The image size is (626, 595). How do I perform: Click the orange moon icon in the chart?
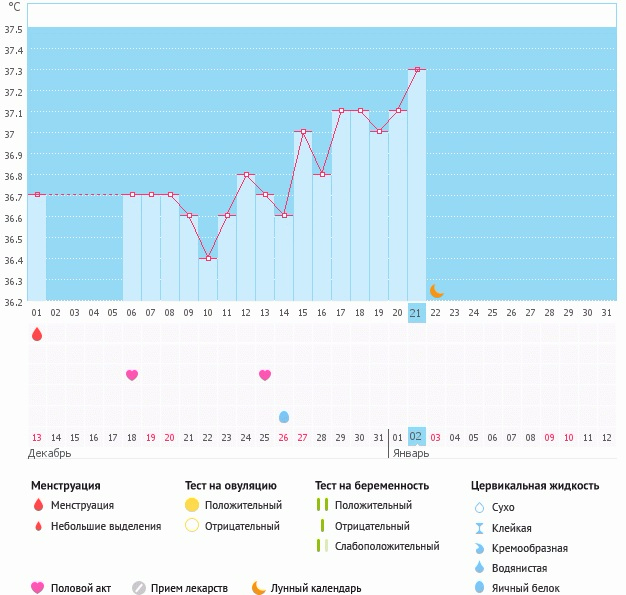pos(437,291)
